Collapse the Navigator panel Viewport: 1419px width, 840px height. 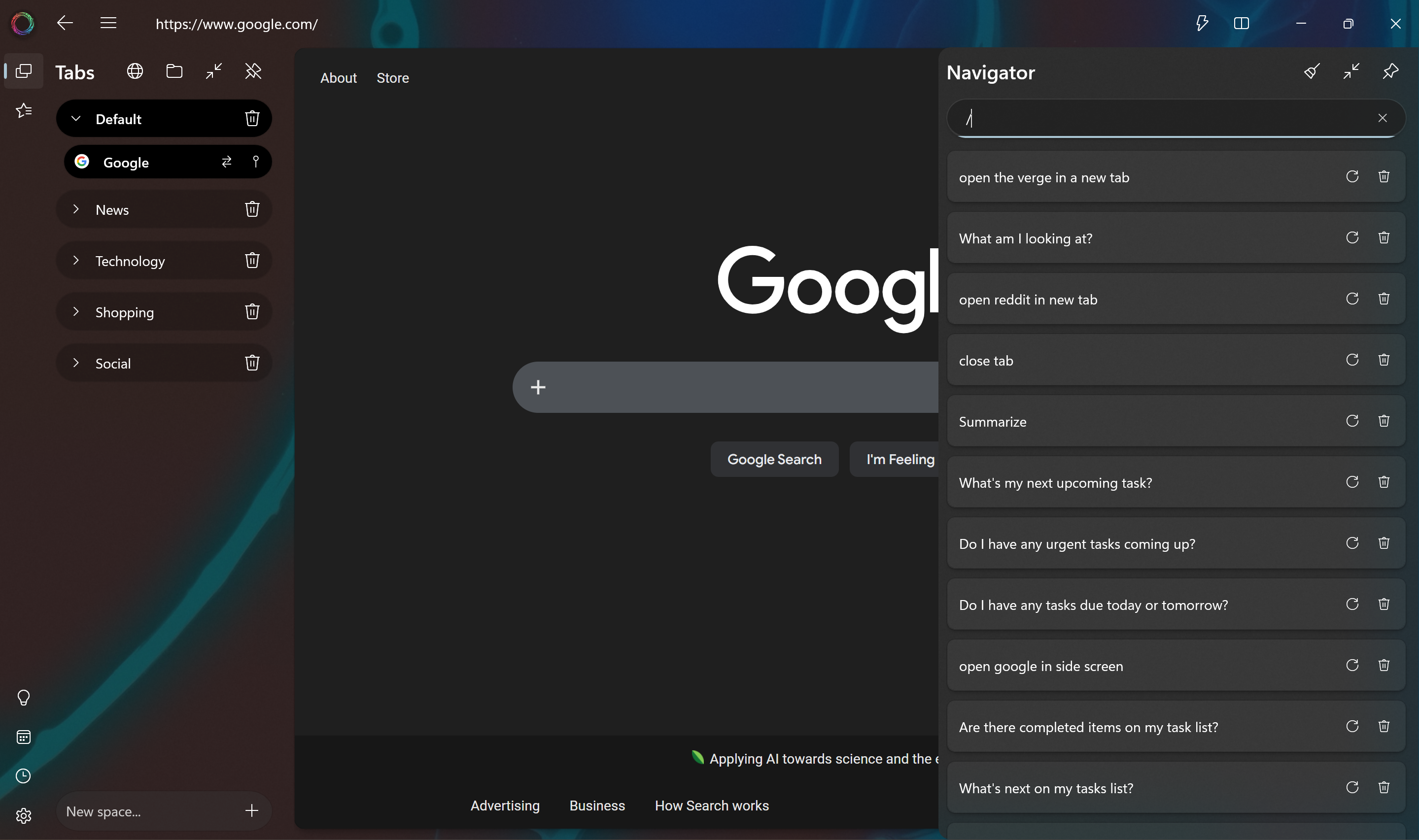pyautogui.click(x=1351, y=71)
